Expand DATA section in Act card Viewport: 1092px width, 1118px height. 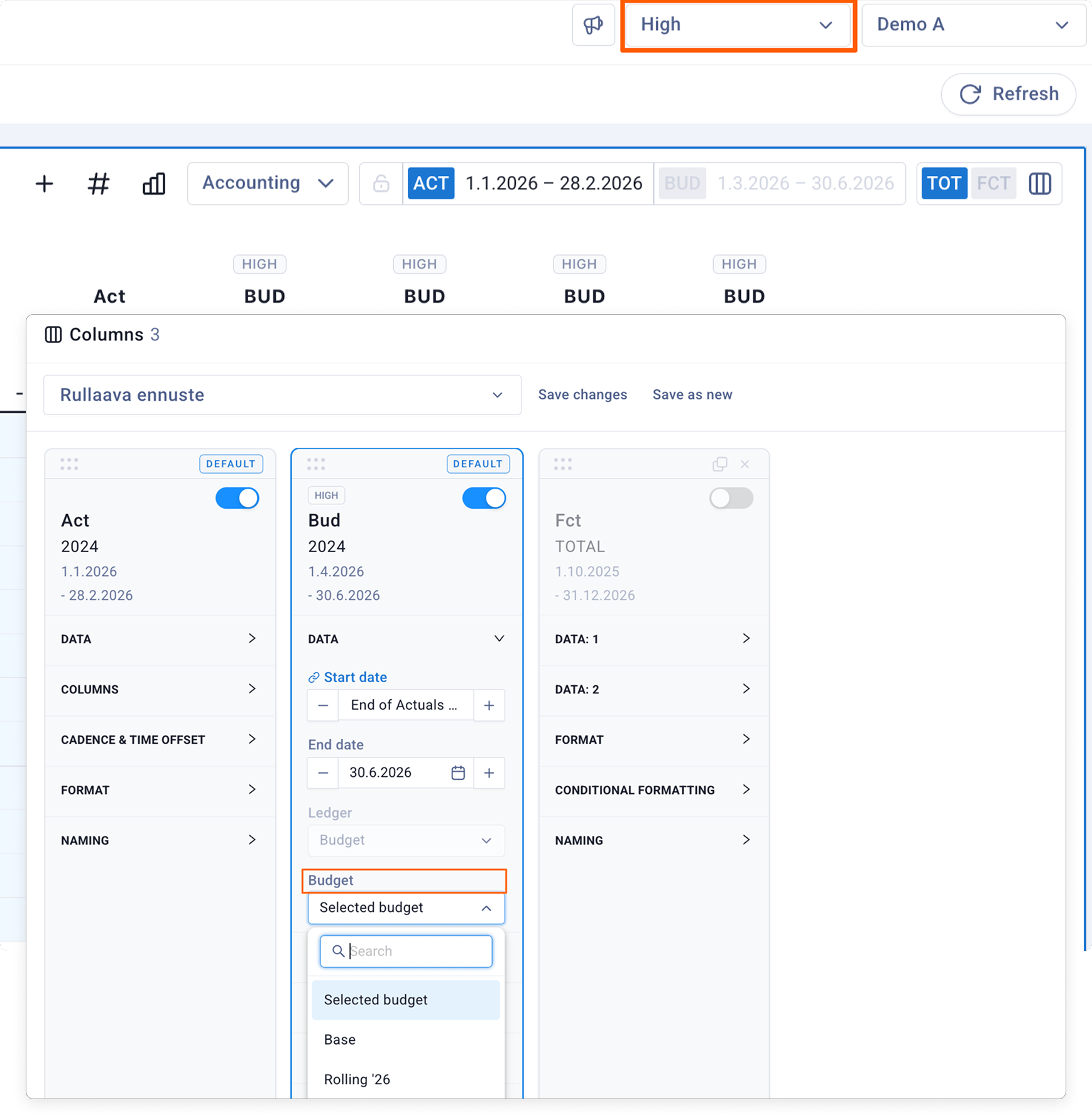[x=160, y=639]
